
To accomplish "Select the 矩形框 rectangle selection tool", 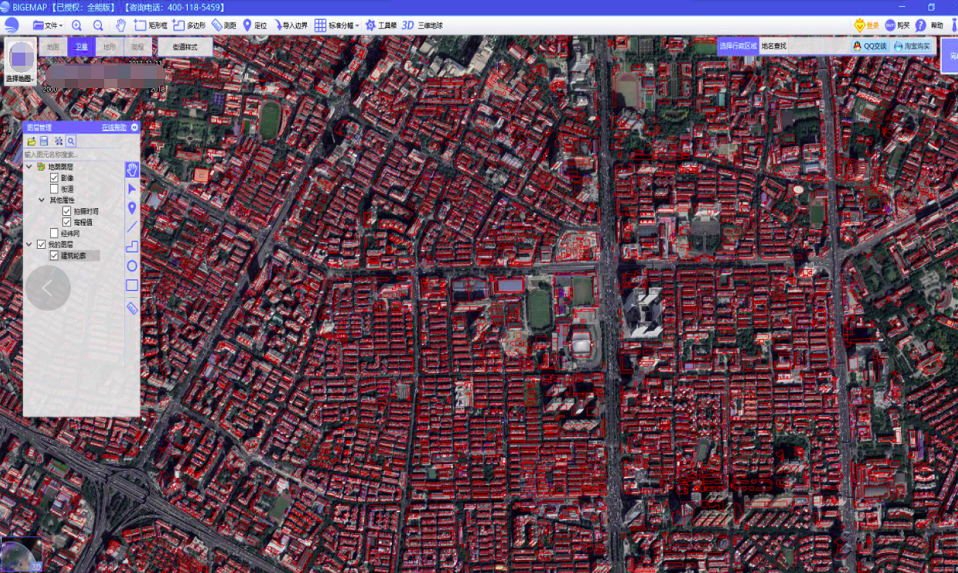I will pyautogui.click(x=150, y=25).
